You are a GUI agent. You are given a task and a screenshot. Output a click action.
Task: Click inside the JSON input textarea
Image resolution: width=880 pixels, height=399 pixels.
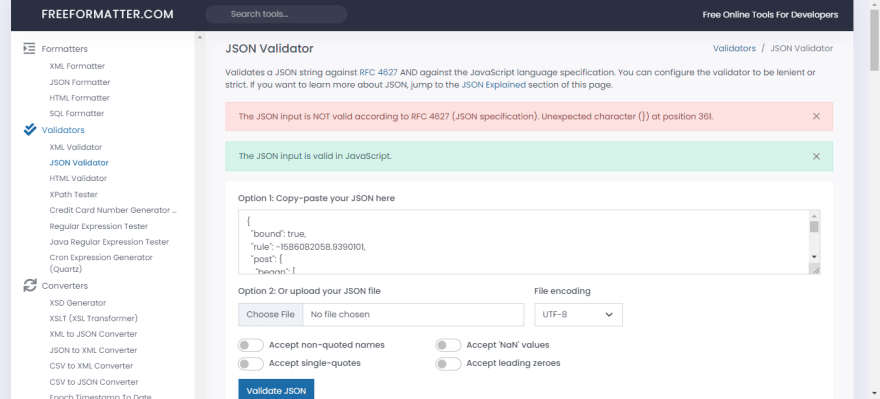click(524, 242)
